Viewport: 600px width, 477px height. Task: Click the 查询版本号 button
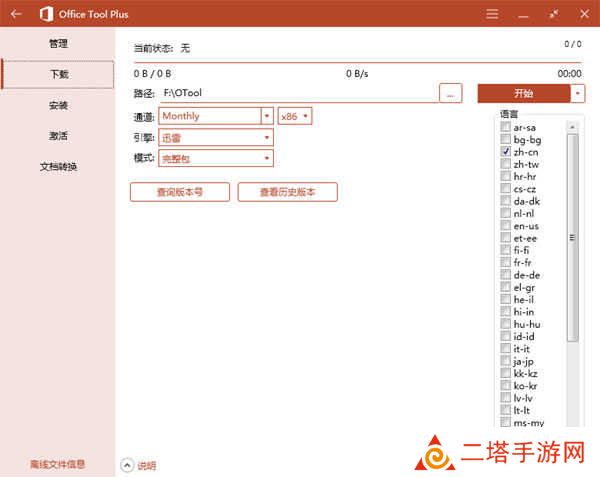click(180, 192)
